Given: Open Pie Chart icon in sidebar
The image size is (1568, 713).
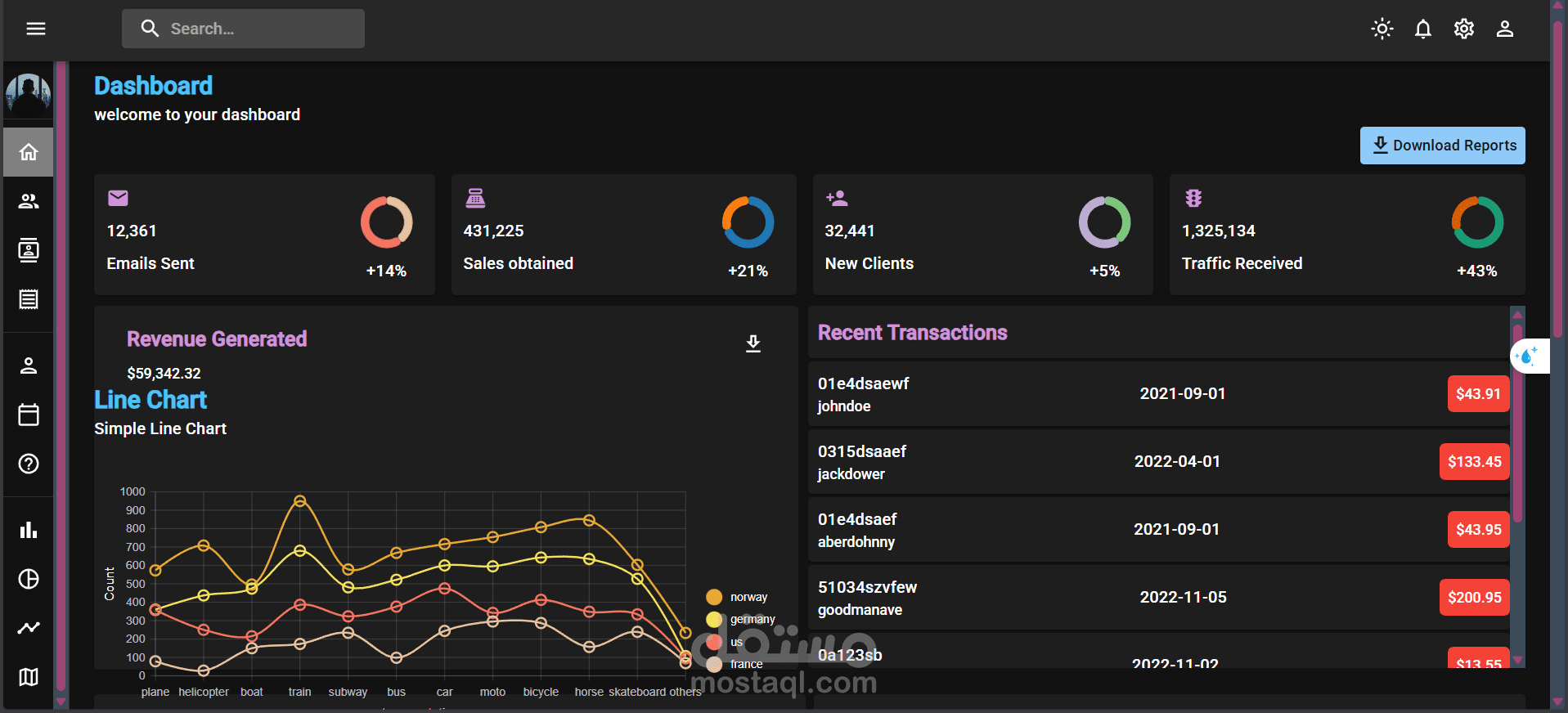Looking at the screenshot, I should (29, 579).
